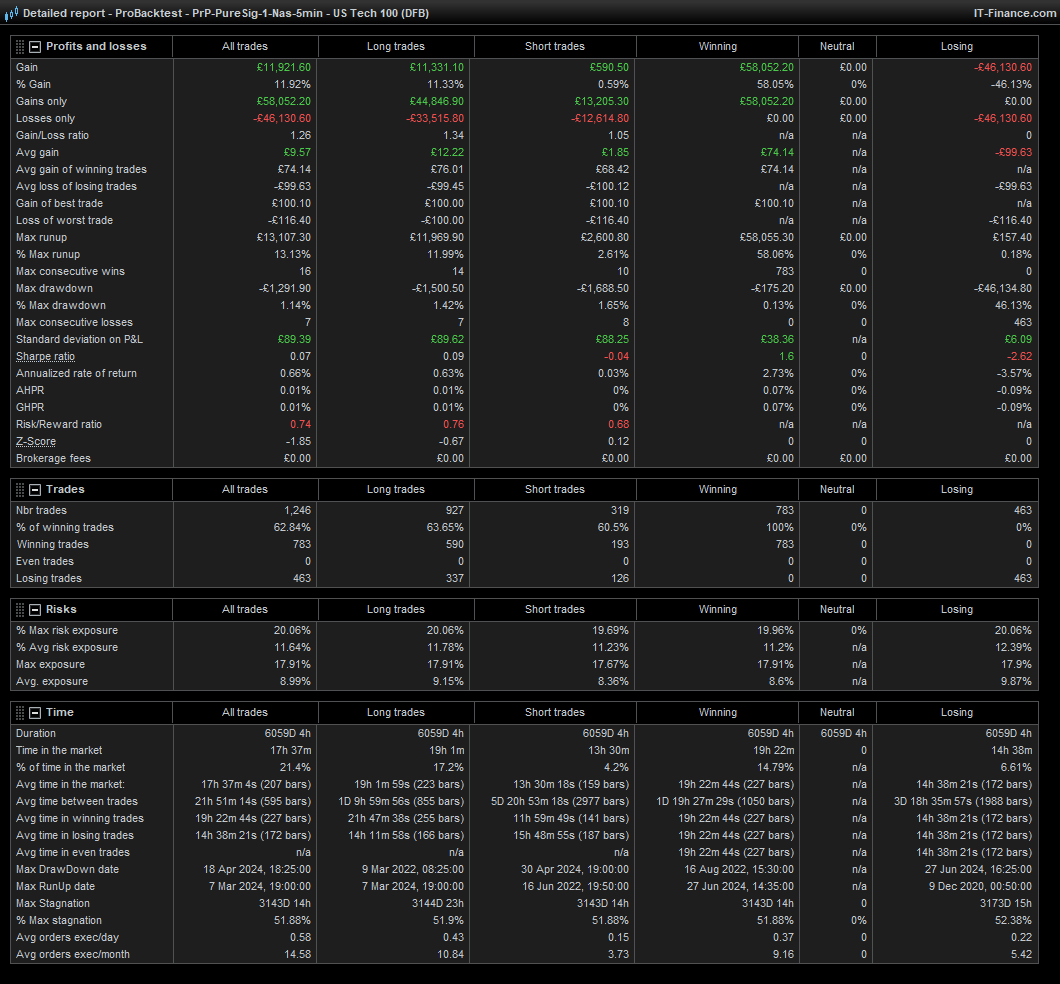
Task: Select All trades header in Profits and losses
Action: [245, 47]
